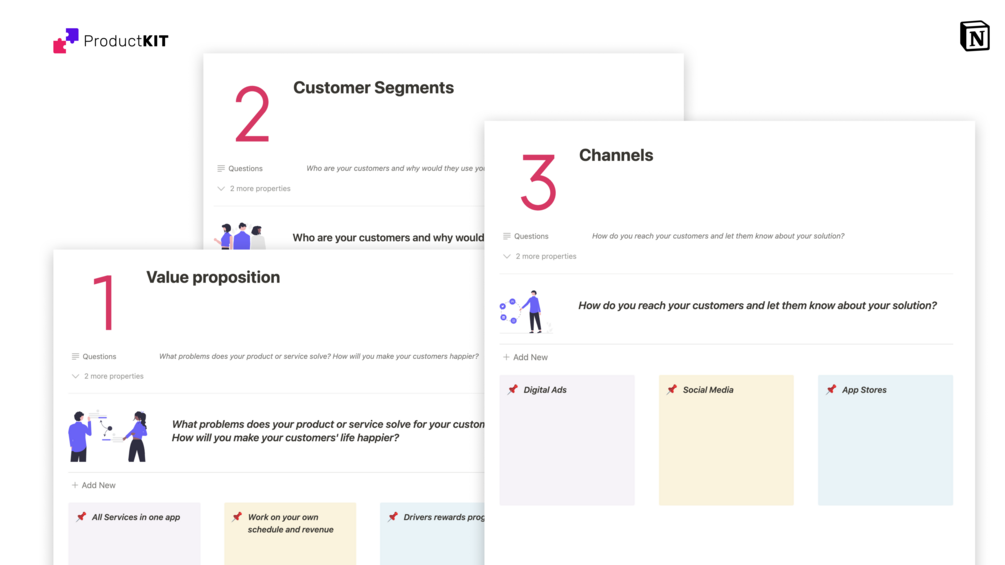Open the Work on your own schedule card

point(290,535)
